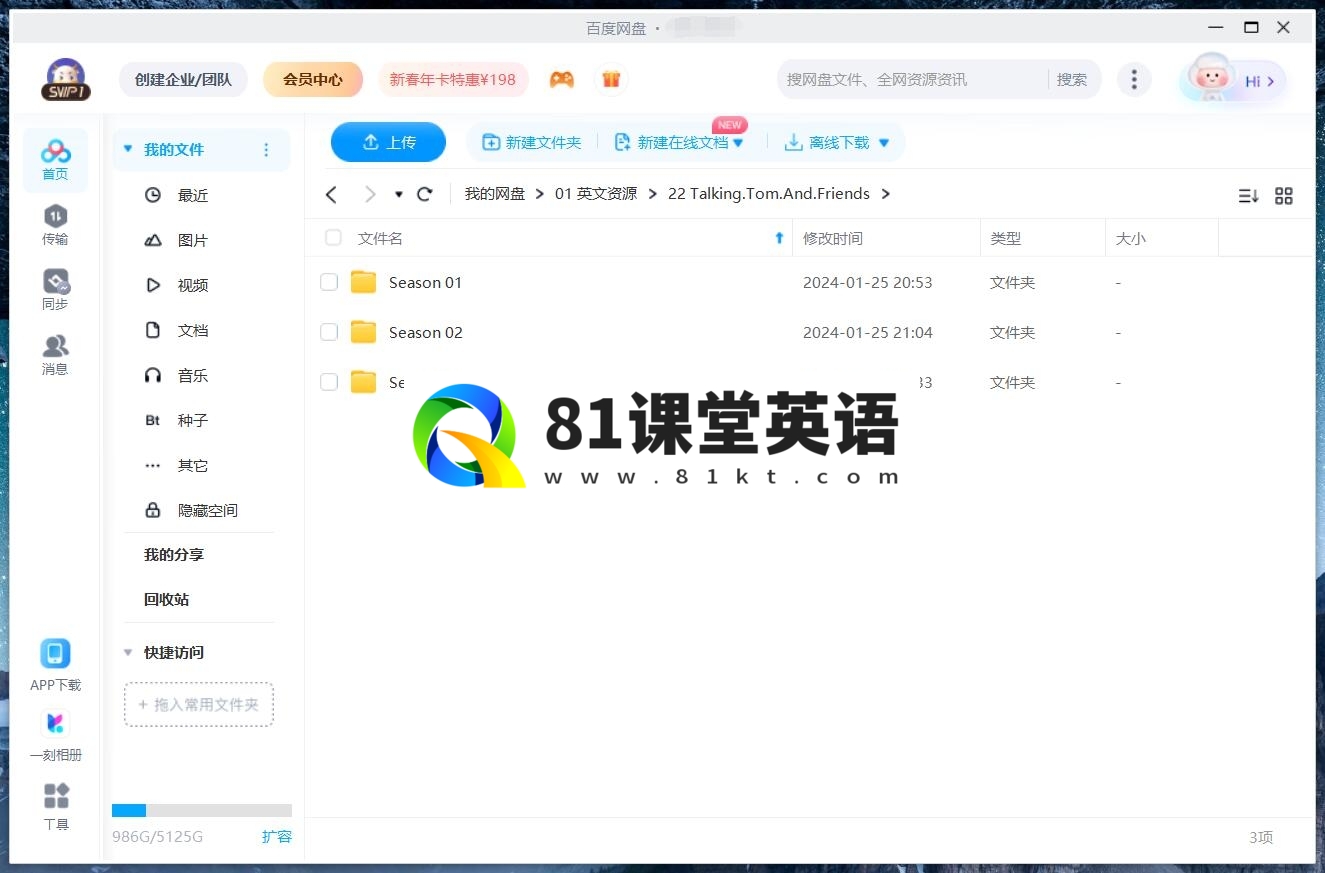The height and width of the screenshot is (873, 1325).
Task: Collapse the 我的文件 tree arrow
Action: pyautogui.click(x=127, y=149)
